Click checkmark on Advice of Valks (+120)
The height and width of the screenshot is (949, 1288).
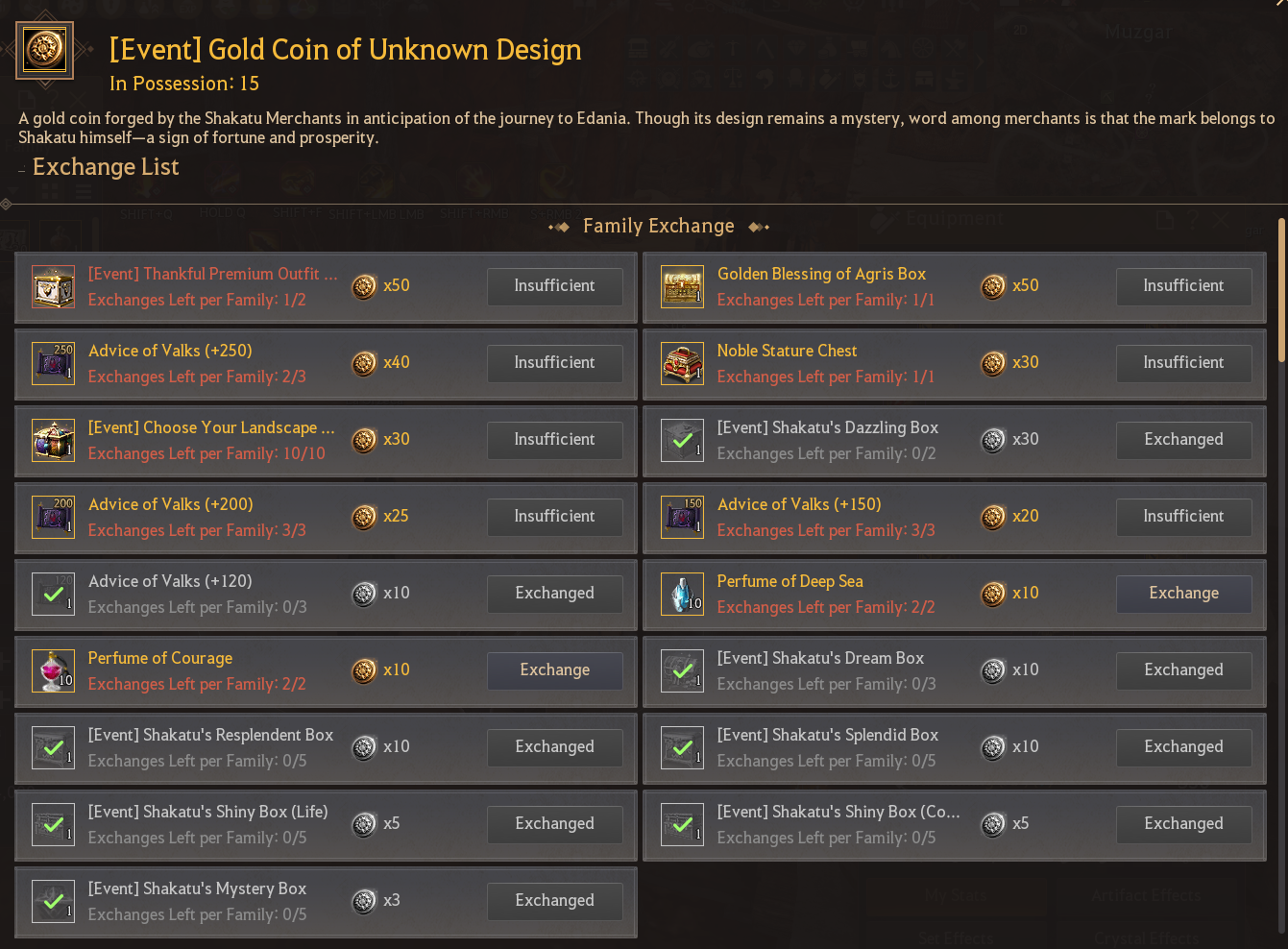(x=53, y=595)
